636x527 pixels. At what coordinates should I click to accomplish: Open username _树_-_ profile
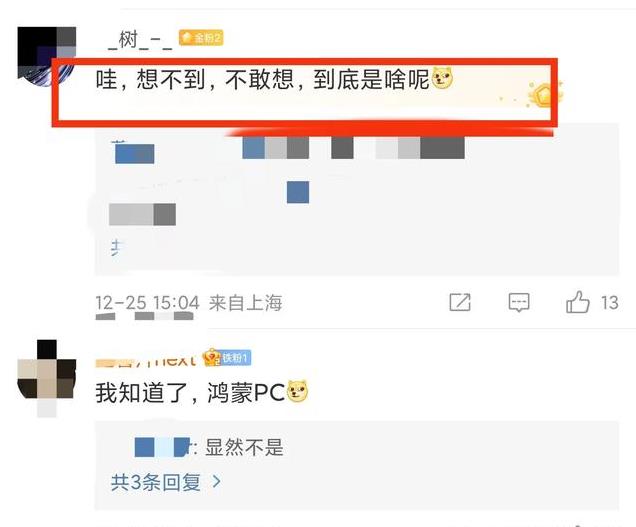tap(140, 40)
